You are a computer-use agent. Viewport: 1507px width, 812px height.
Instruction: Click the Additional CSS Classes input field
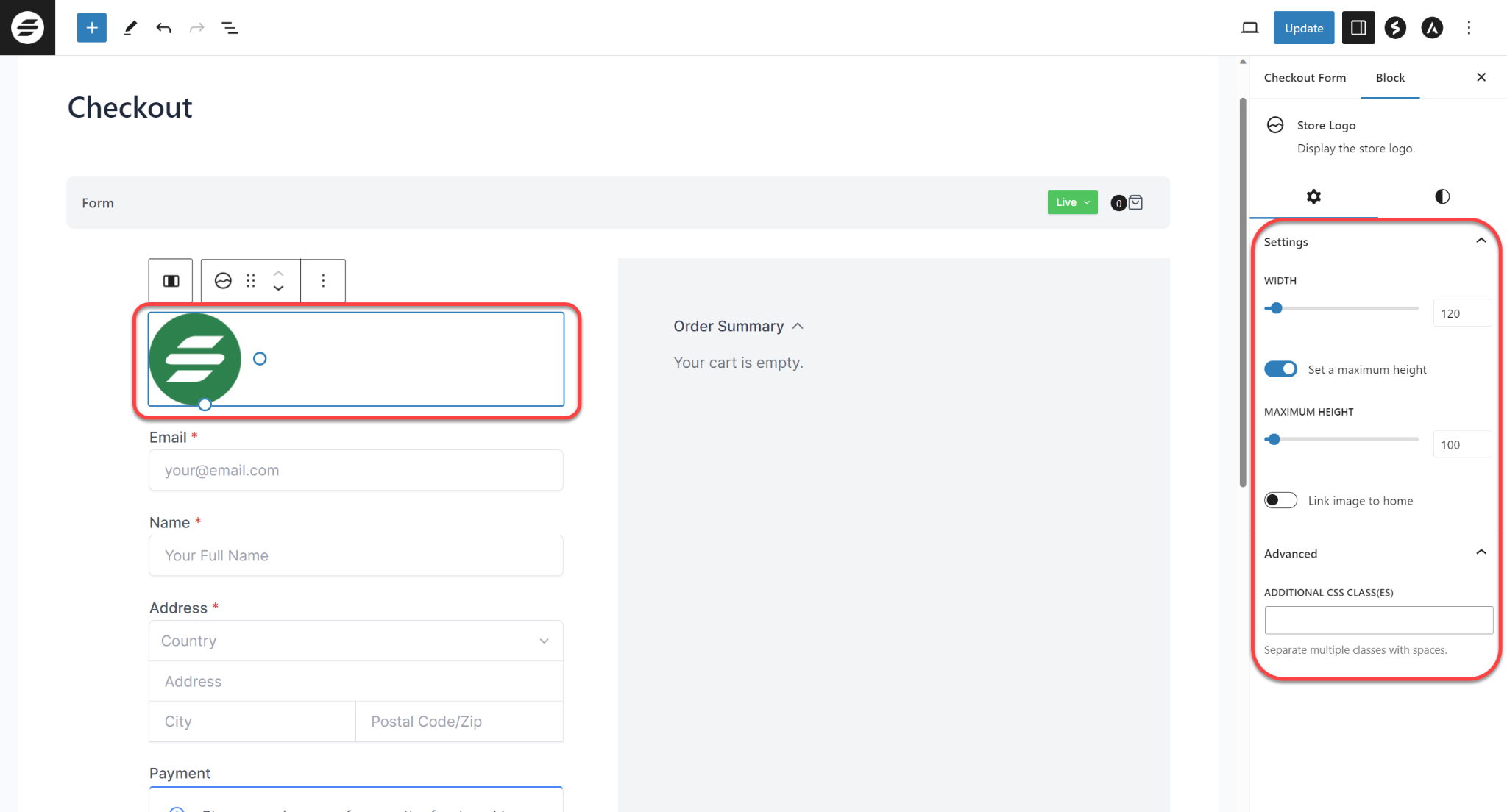(1377, 620)
